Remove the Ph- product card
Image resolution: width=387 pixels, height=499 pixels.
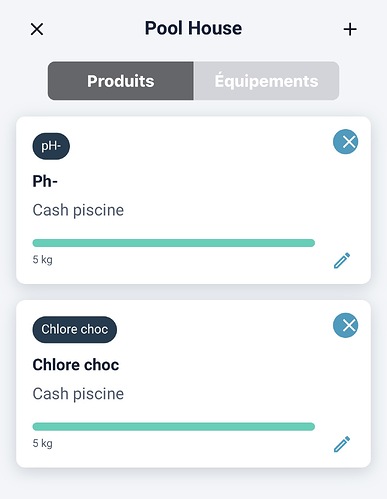(345, 142)
